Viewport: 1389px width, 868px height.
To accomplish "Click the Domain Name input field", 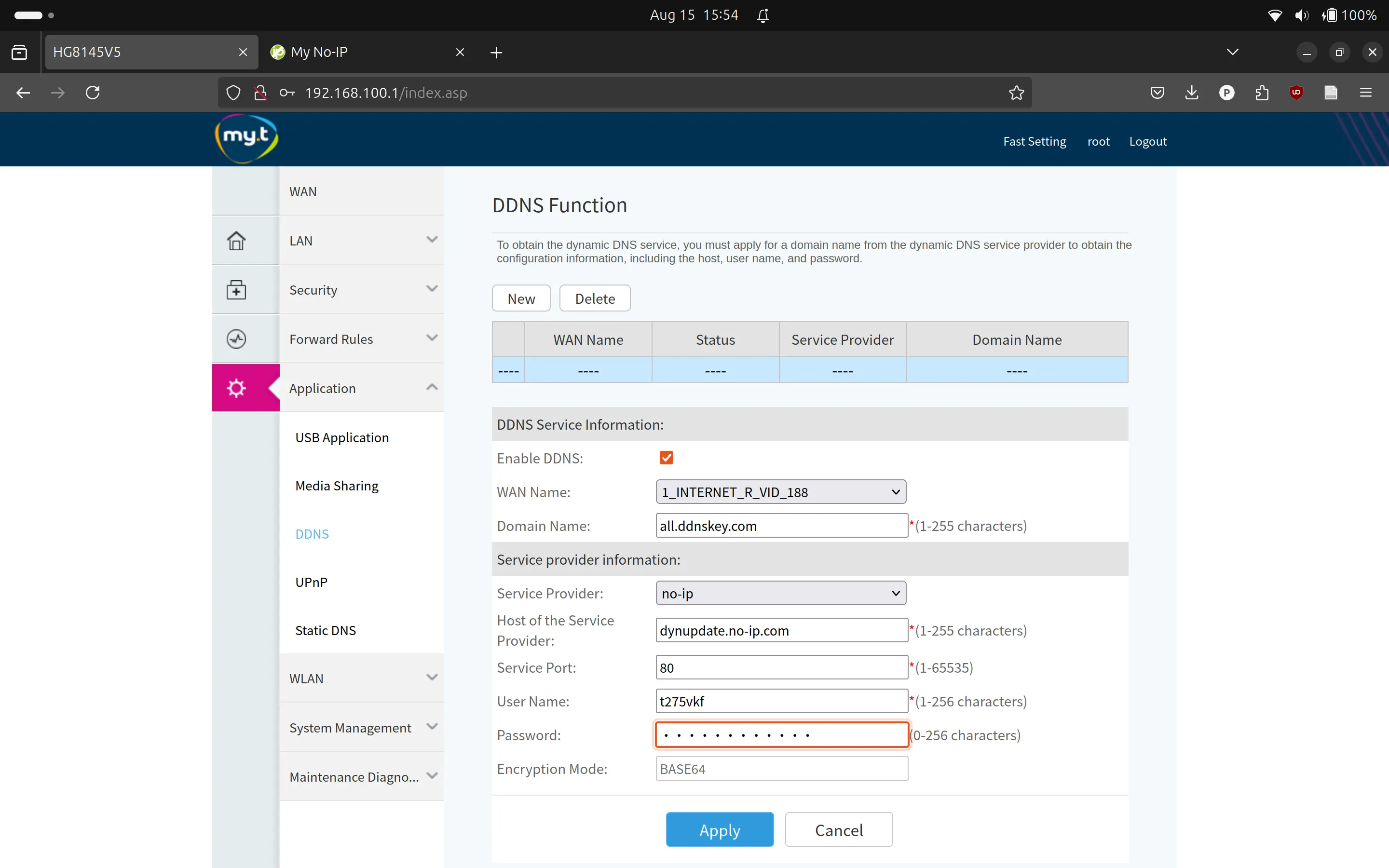I will 781,526.
